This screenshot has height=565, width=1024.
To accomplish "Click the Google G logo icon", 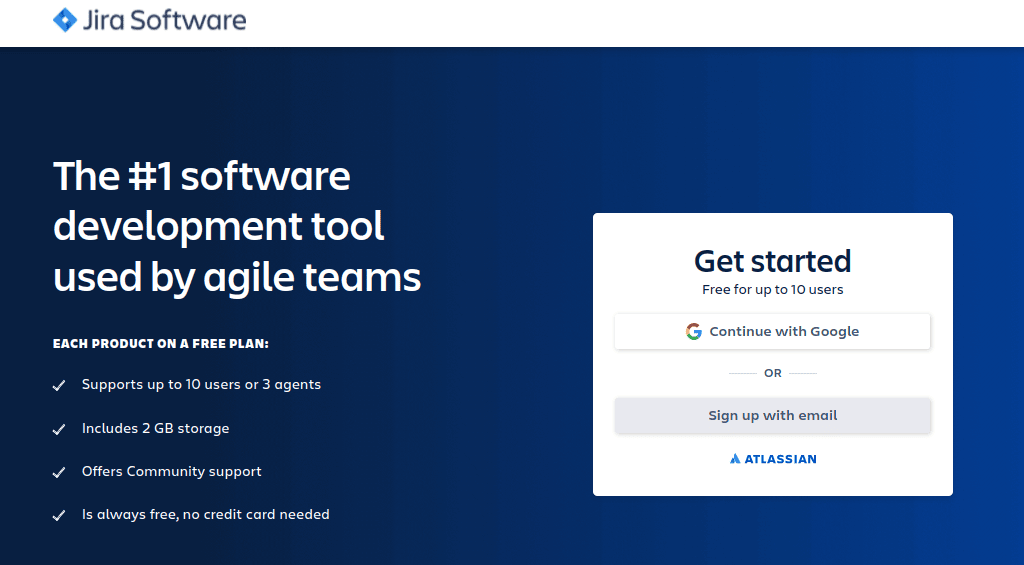I will [694, 331].
